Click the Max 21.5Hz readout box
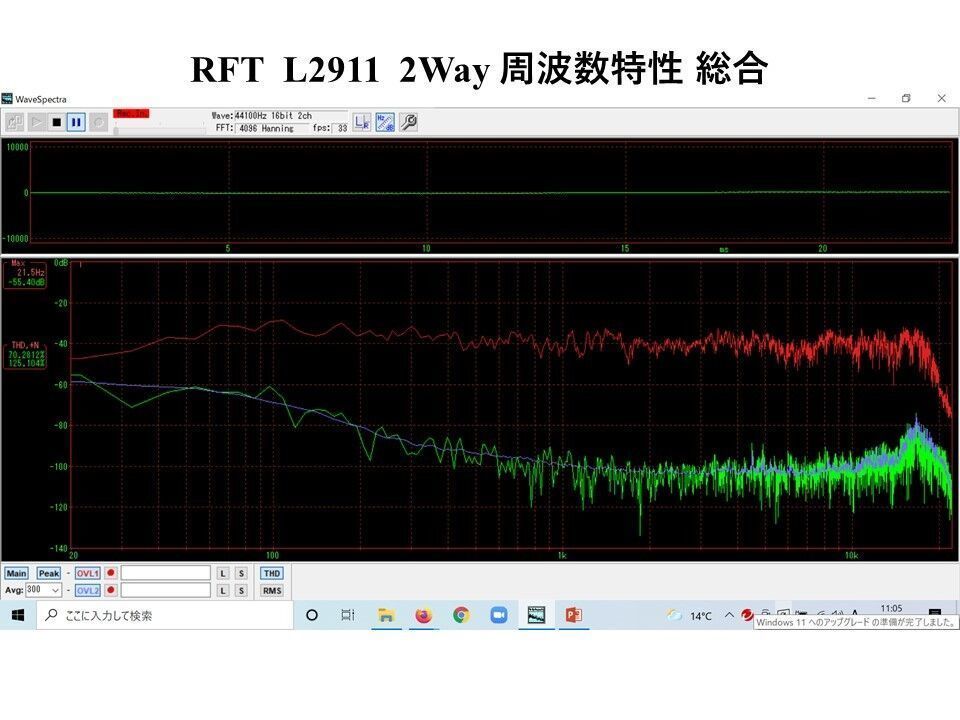This screenshot has width=960, height=720. pos(25,274)
